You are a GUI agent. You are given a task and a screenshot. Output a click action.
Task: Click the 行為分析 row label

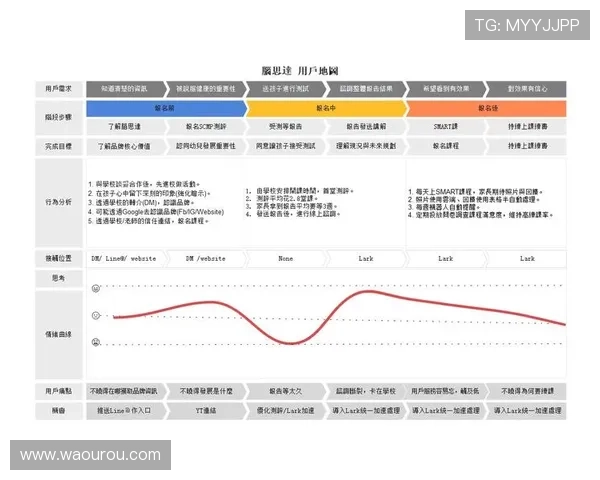[58, 201]
